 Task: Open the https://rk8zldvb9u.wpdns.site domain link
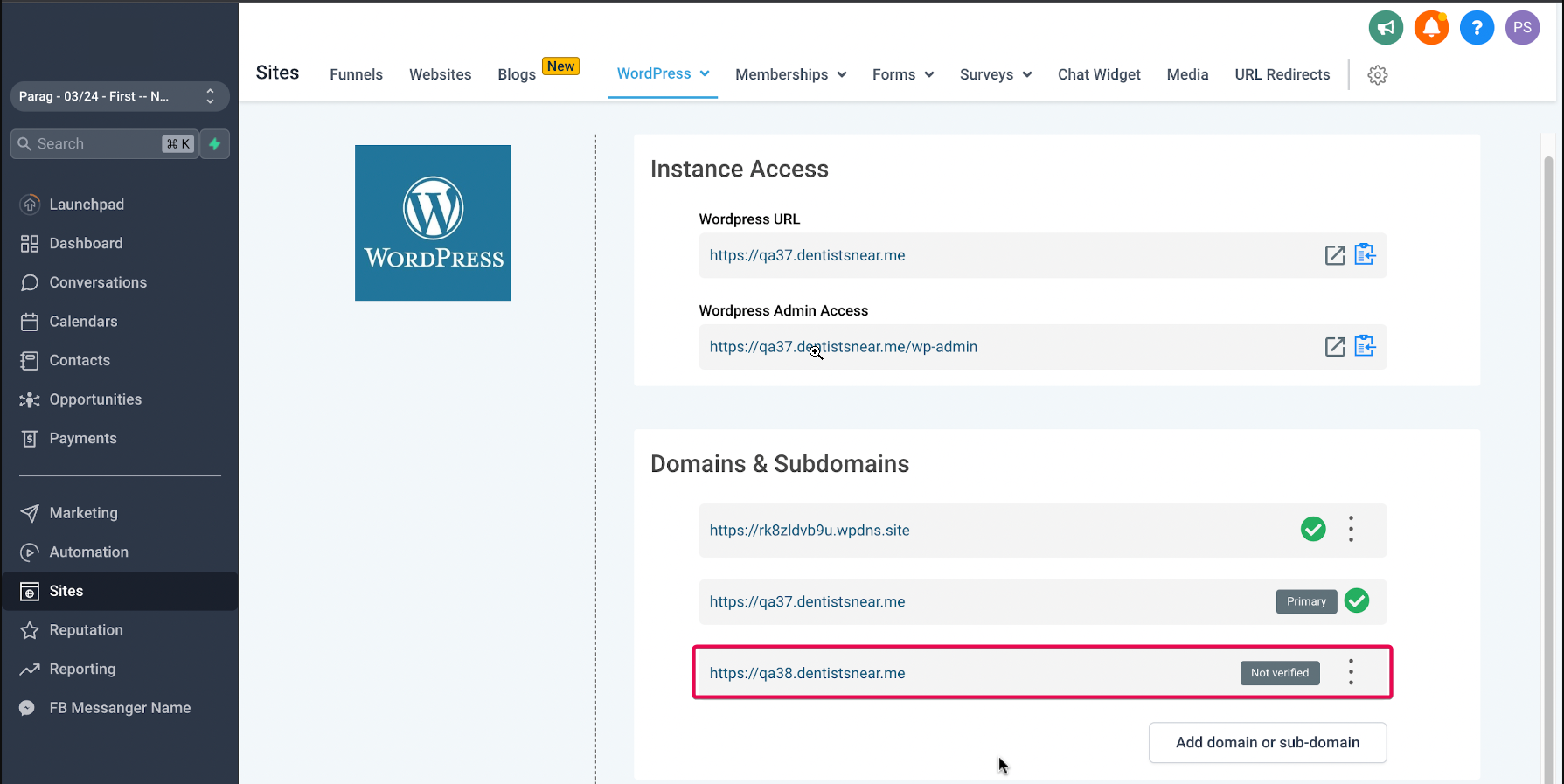click(x=810, y=530)
